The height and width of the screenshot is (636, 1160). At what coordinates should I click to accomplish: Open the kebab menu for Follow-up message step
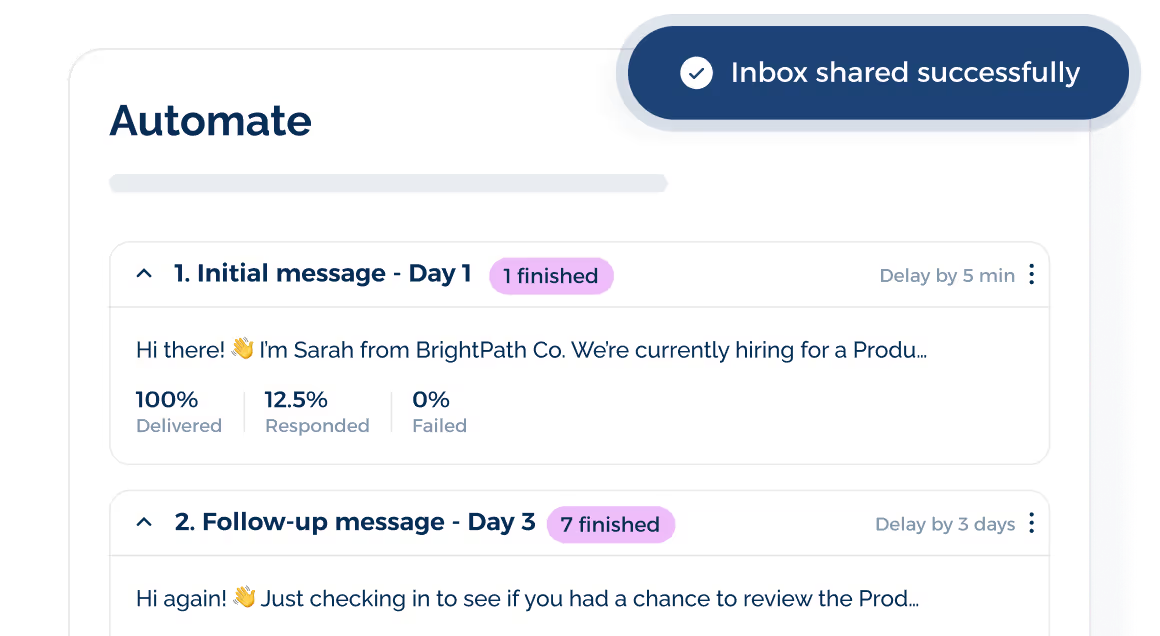coord(1031,524)
